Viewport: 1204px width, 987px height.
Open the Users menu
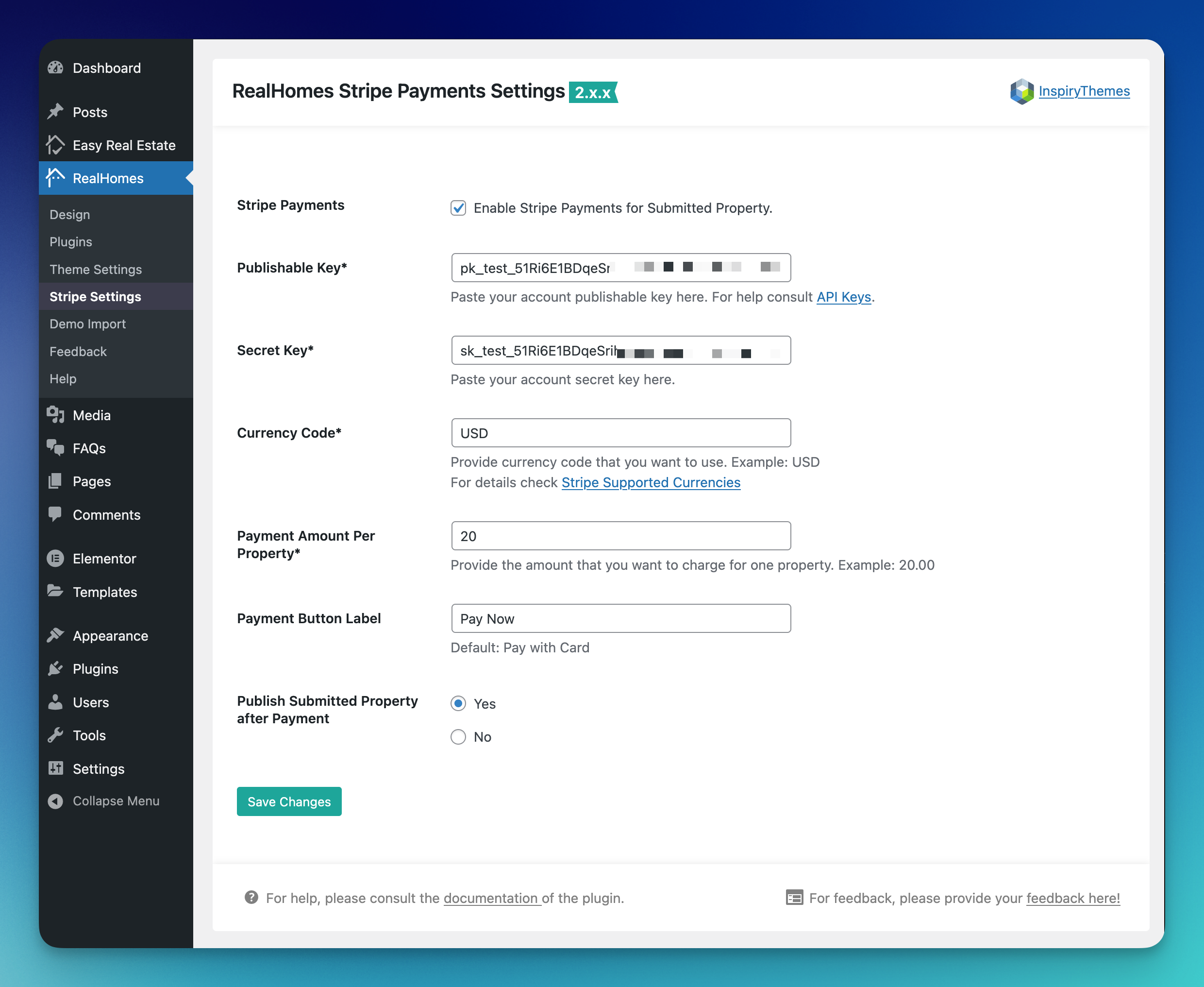tap(116, 702)
